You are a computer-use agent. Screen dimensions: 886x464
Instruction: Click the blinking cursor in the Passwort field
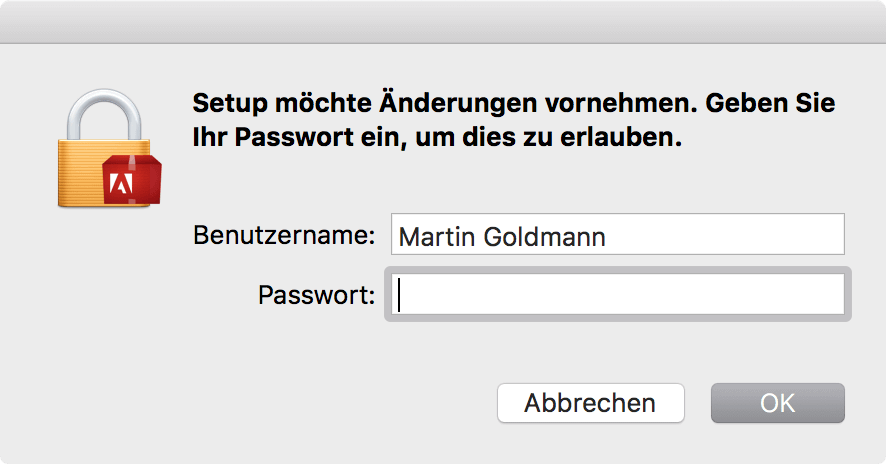pyautogui.click(x=400, y=295)
